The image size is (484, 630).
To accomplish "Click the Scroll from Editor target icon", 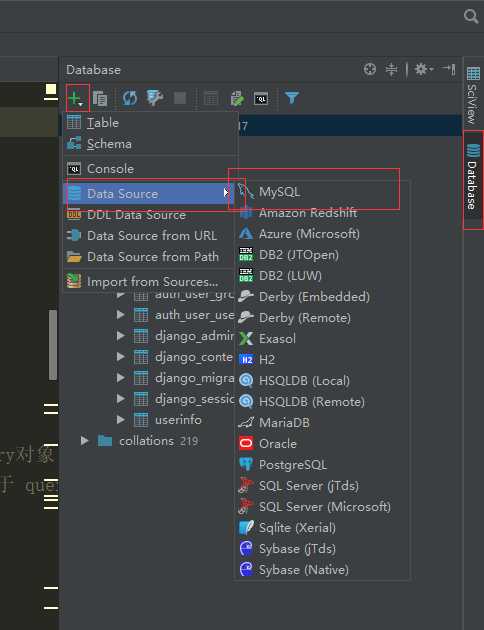I will pyautogui.click(x=370, y=70).
